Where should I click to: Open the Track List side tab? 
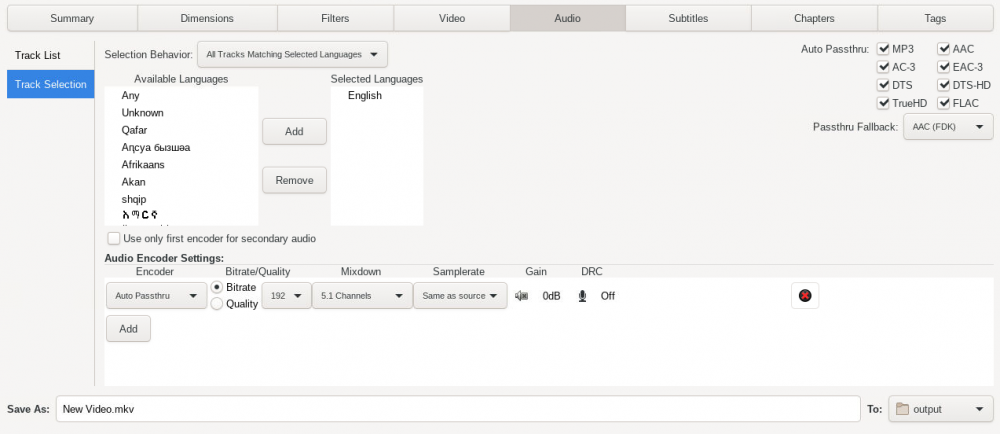coord(51,55)
